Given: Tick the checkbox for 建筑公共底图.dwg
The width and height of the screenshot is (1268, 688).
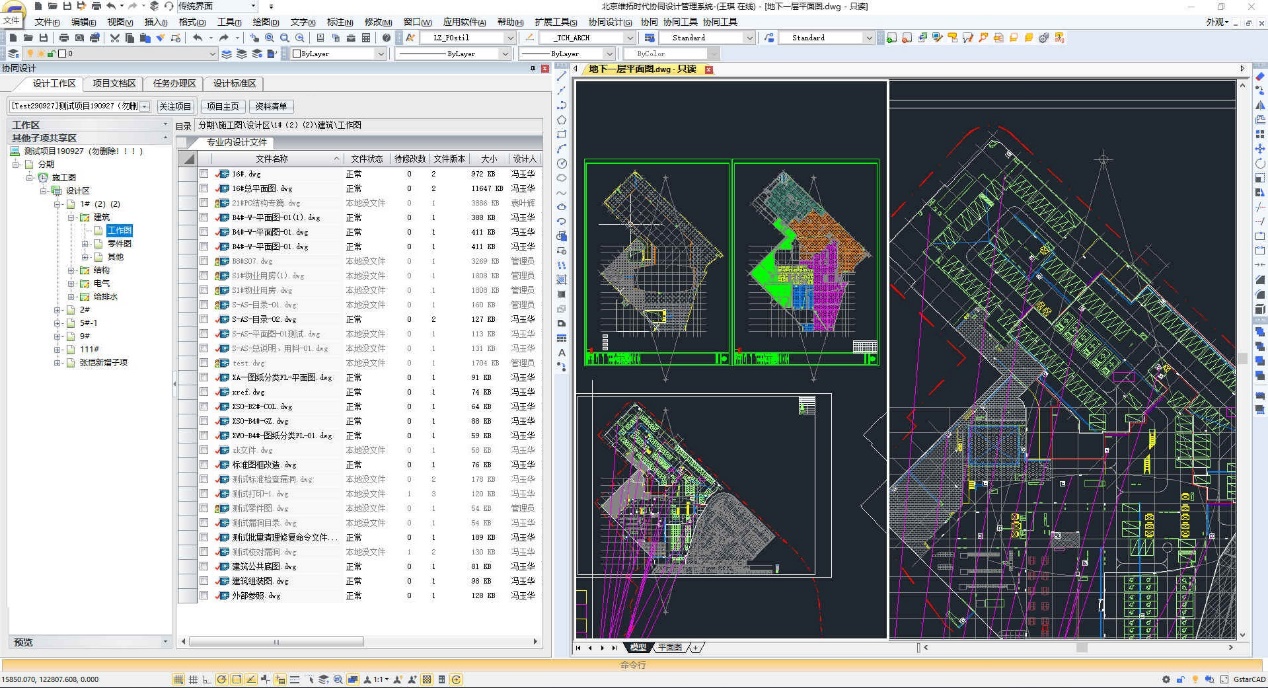Looking at the screenshot, I should (x=204, y=567).
